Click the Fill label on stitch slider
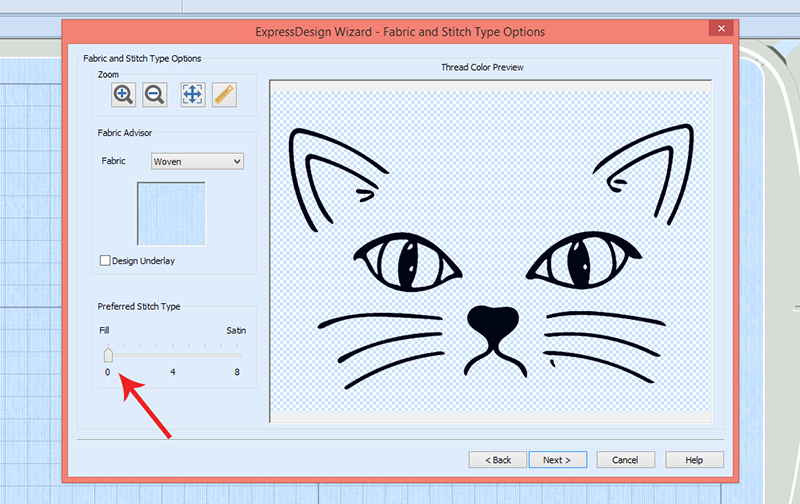 click(104, 331)
